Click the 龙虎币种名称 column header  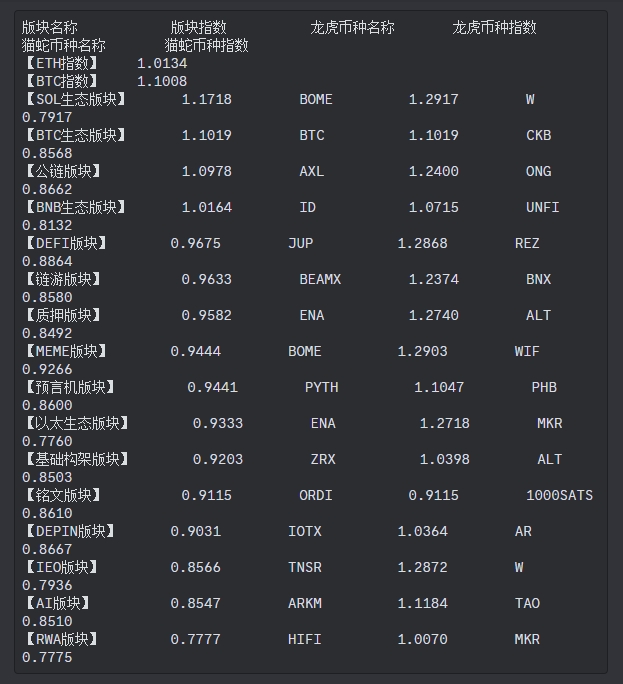tap(352, 27)
